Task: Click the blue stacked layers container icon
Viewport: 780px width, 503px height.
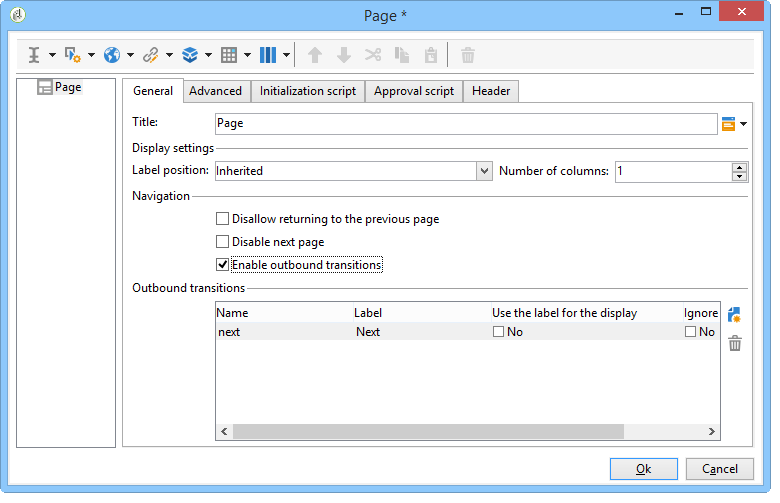Action: pyautogui.click(x=190, y=55)
